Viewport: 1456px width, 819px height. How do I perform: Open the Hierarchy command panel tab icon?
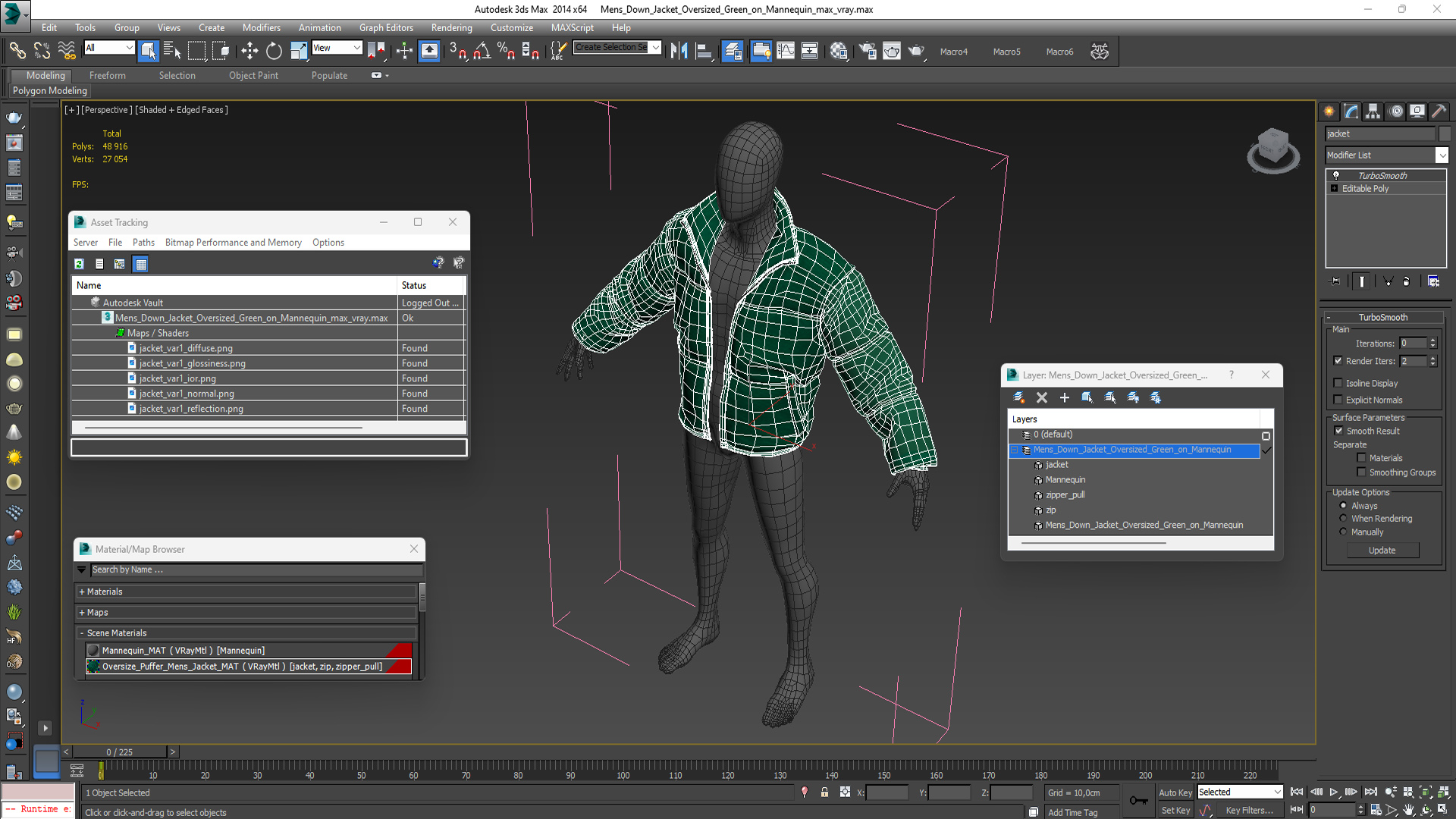1373,111
